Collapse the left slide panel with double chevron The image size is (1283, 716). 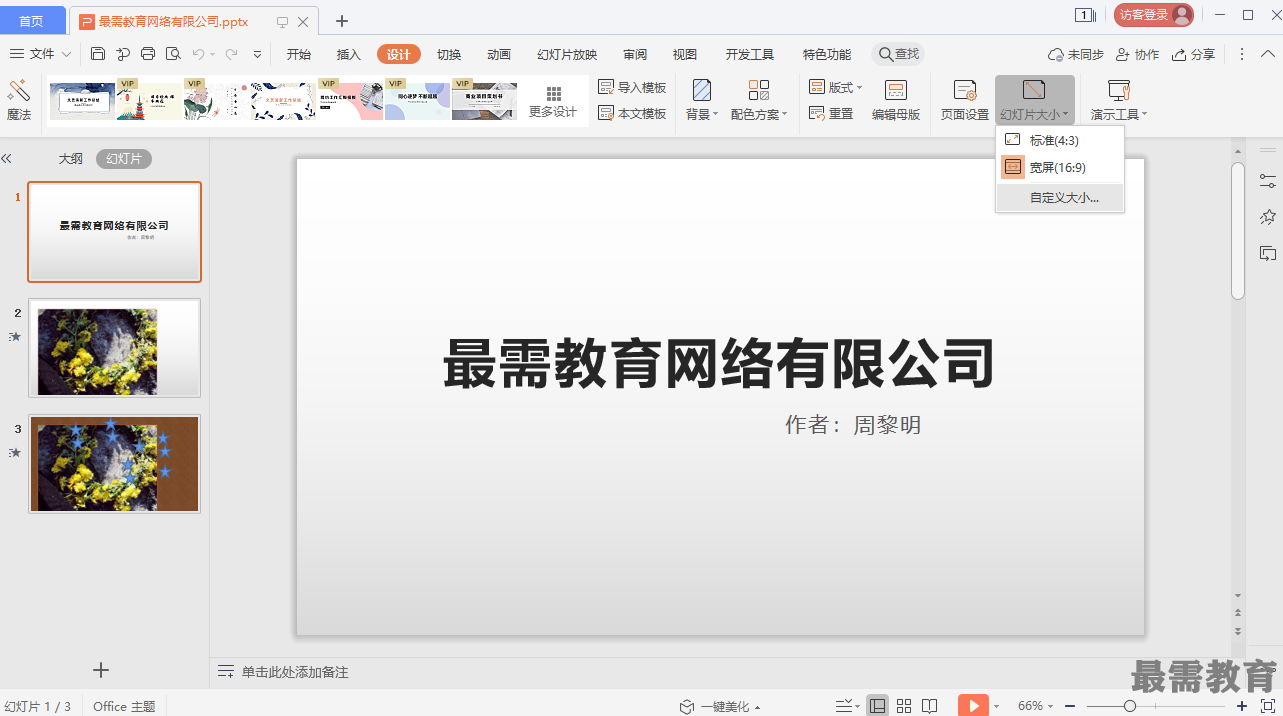pos(7,158)
